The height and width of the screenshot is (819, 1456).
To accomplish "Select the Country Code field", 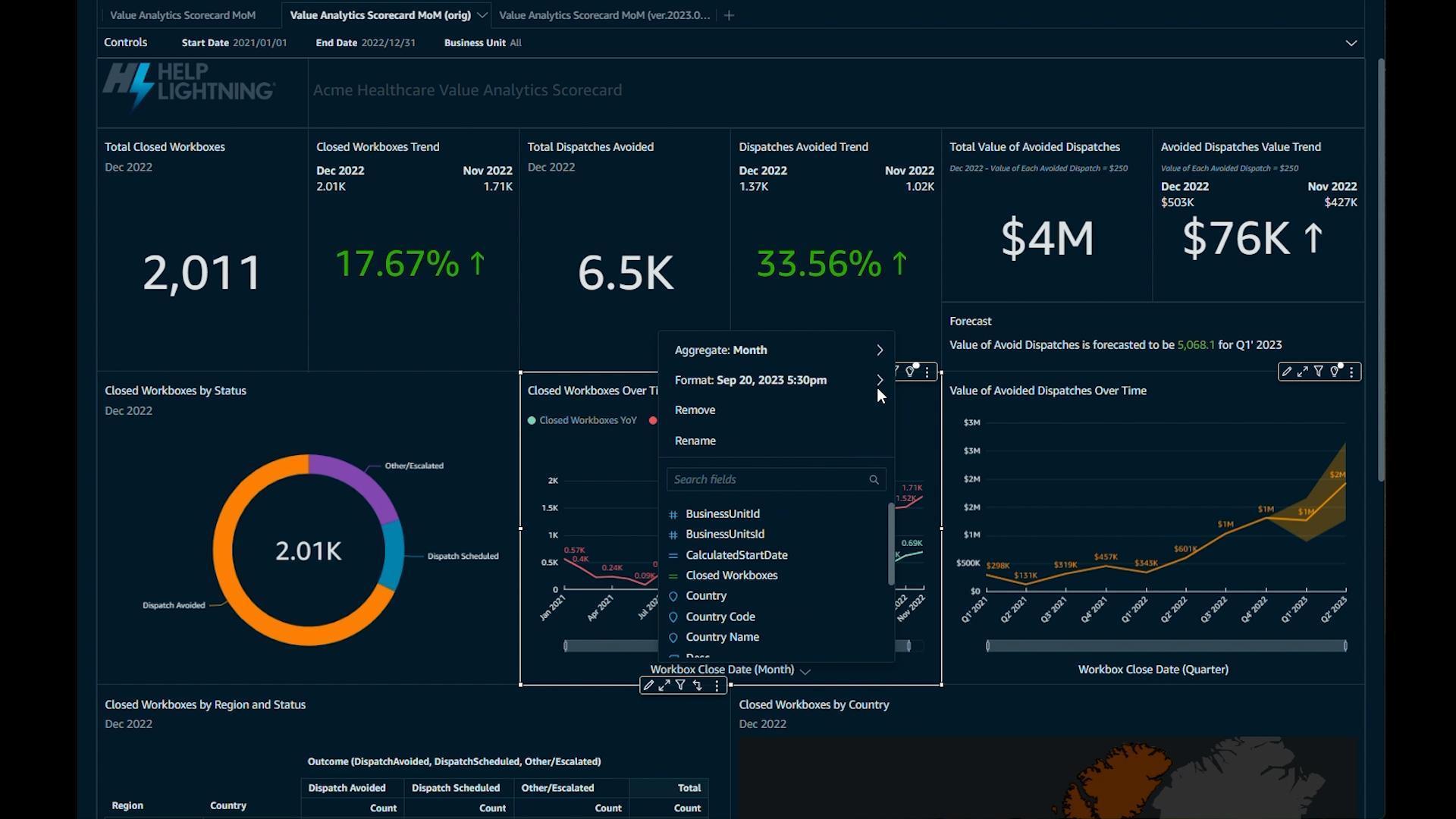I will [720, 617].
